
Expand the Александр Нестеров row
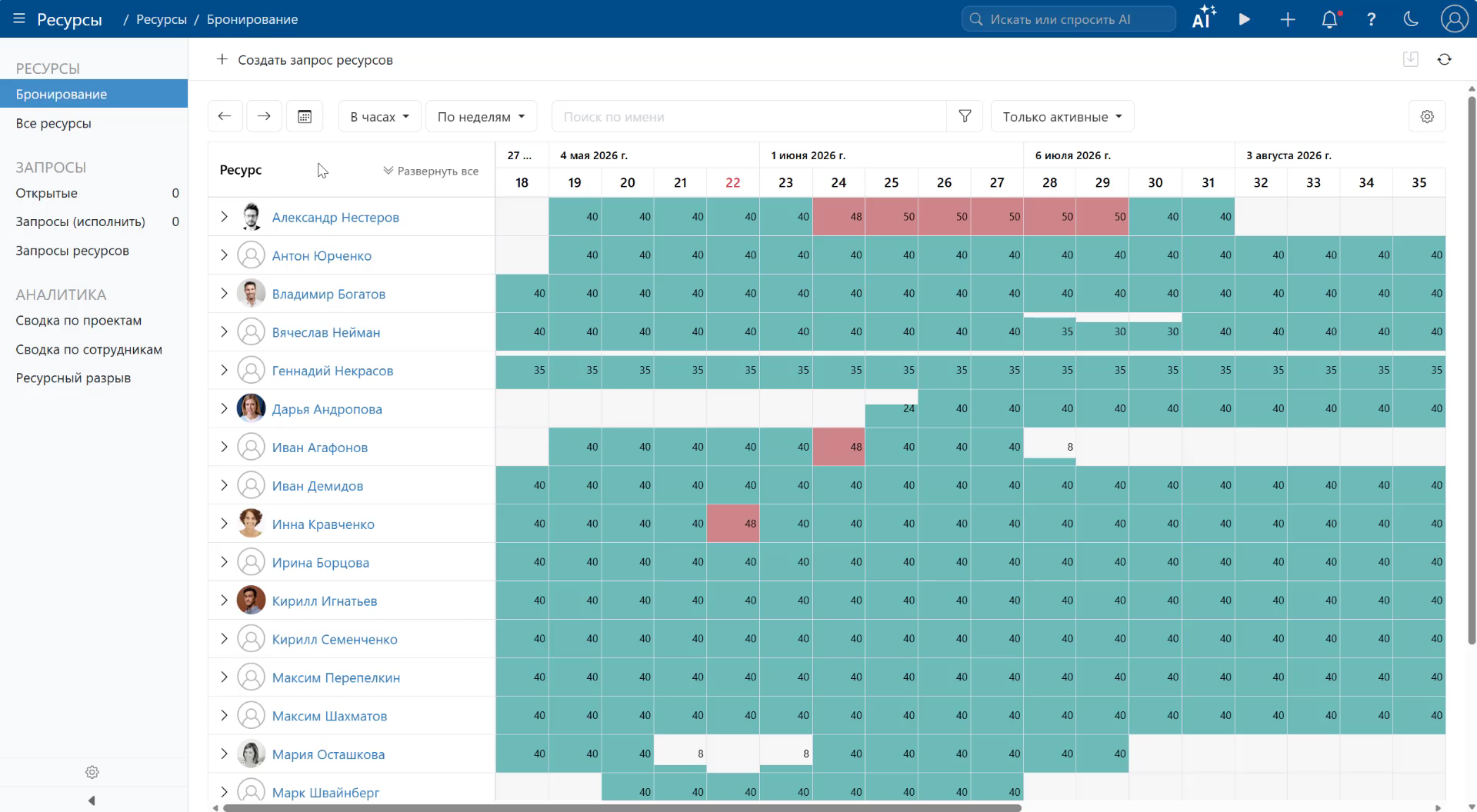coord(224,217)
